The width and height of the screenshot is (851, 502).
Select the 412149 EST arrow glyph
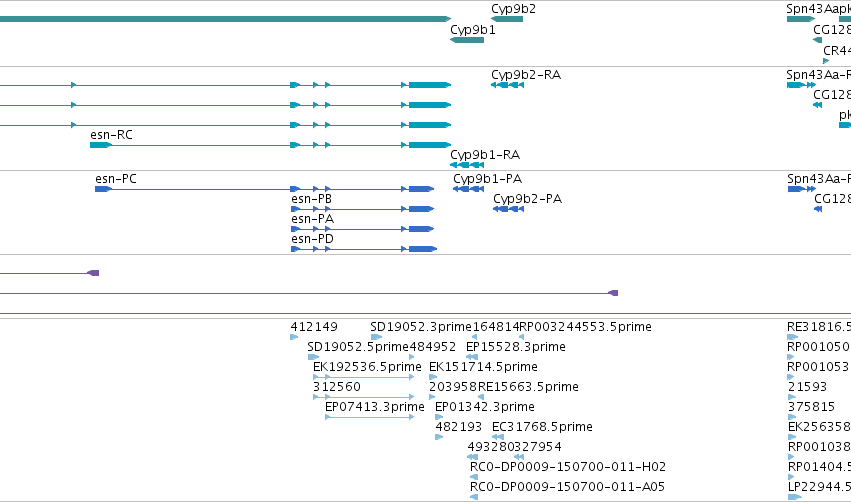pos(294,337)
